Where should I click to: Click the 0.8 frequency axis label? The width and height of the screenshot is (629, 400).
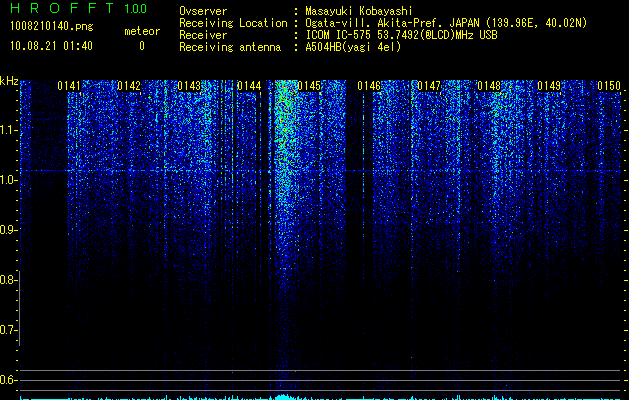coord(7,280)
